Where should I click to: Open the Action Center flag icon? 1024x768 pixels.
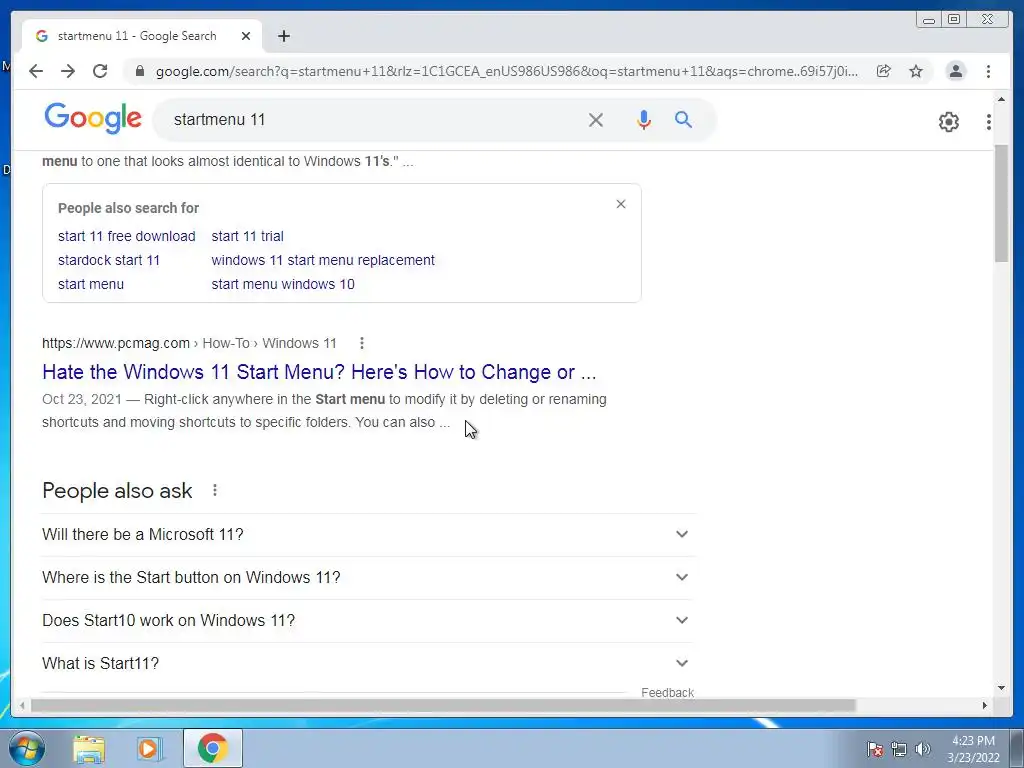(x=874, y=749)
